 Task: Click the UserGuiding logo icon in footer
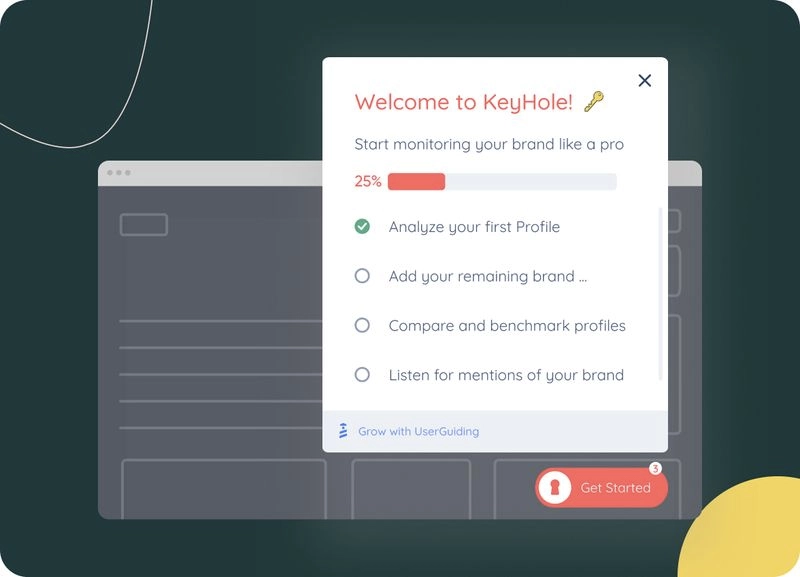(343, 431)
